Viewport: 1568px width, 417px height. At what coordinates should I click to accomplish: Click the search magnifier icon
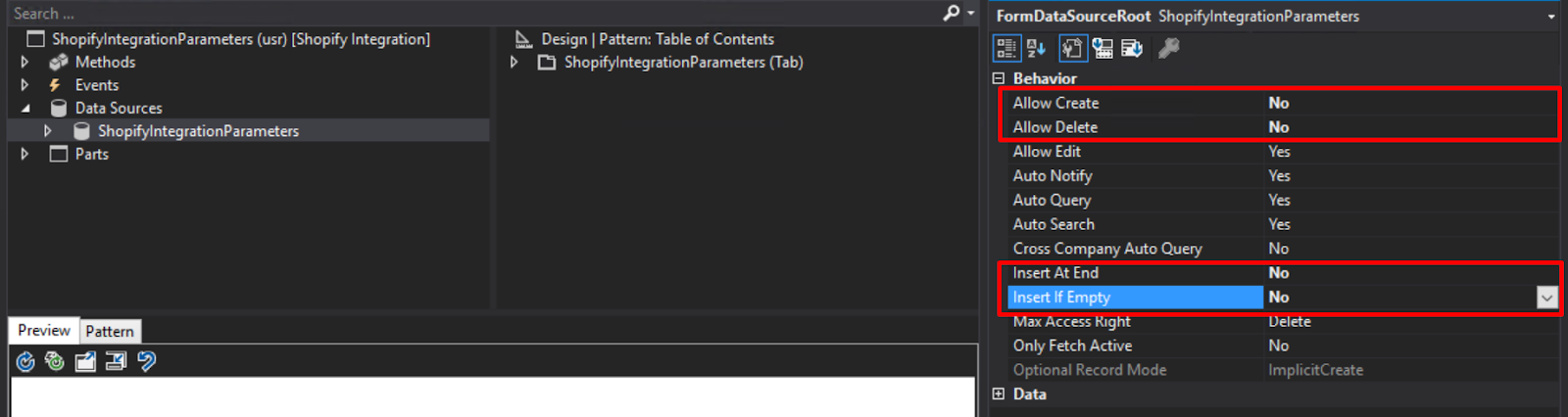coord(950,13)
